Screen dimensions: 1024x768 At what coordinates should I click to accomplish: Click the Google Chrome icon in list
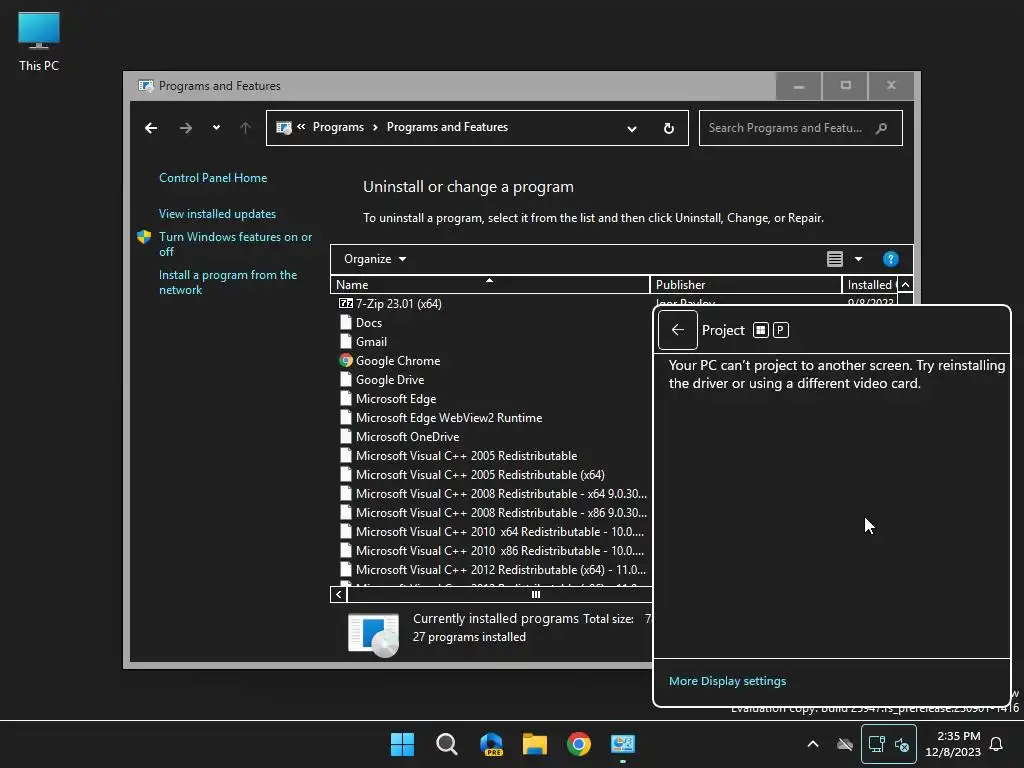coord(345,360)
